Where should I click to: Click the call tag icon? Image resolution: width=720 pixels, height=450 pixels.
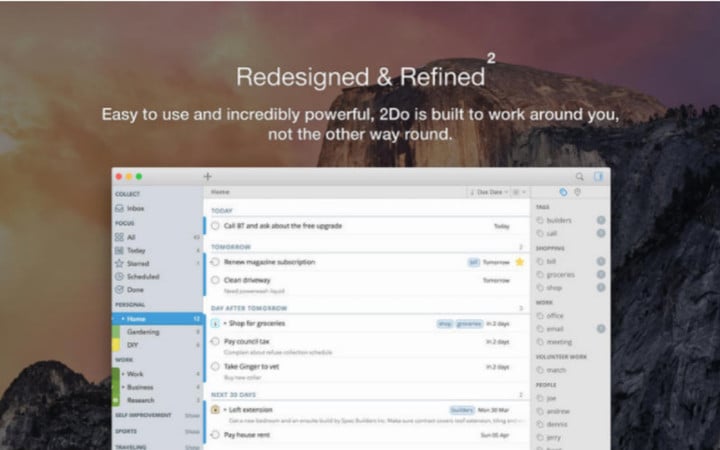pos(540,234)
